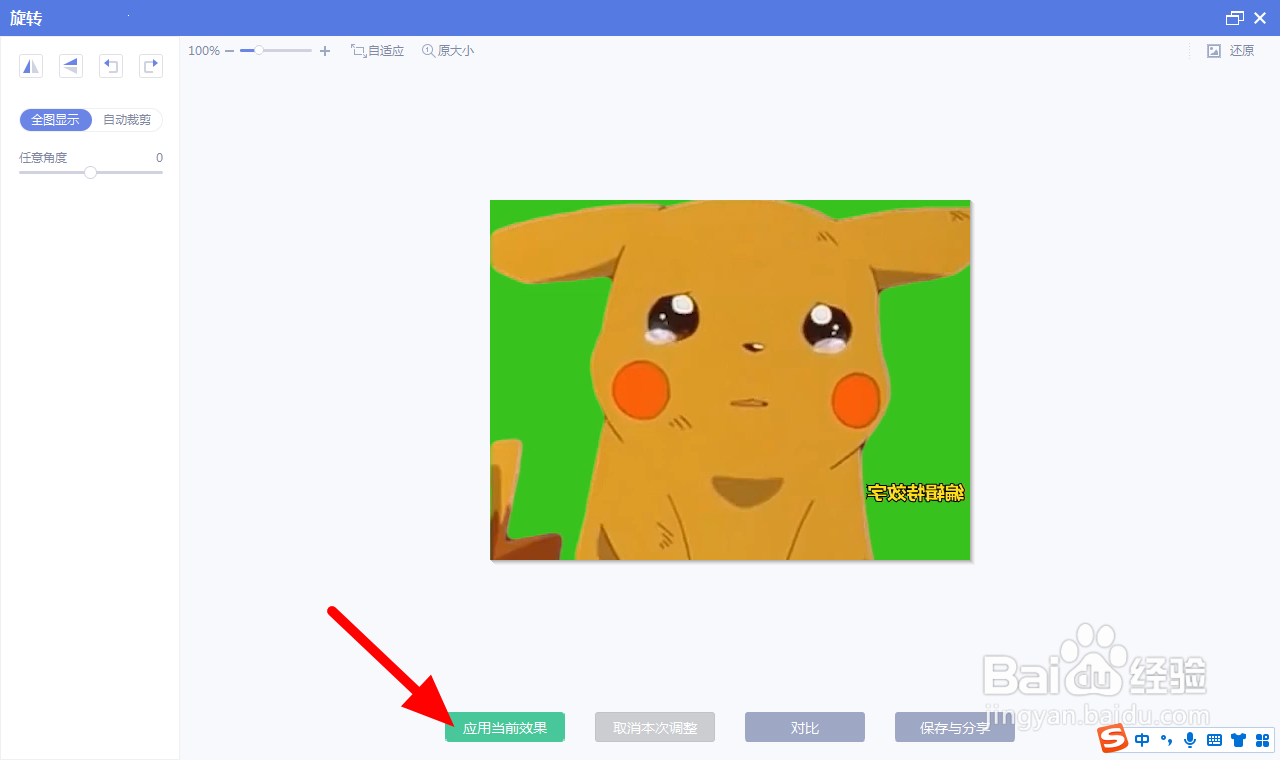Apply the effect with 应用当前效果
The height and width of the screenshot is (760, 1280).
click(505, 727)
